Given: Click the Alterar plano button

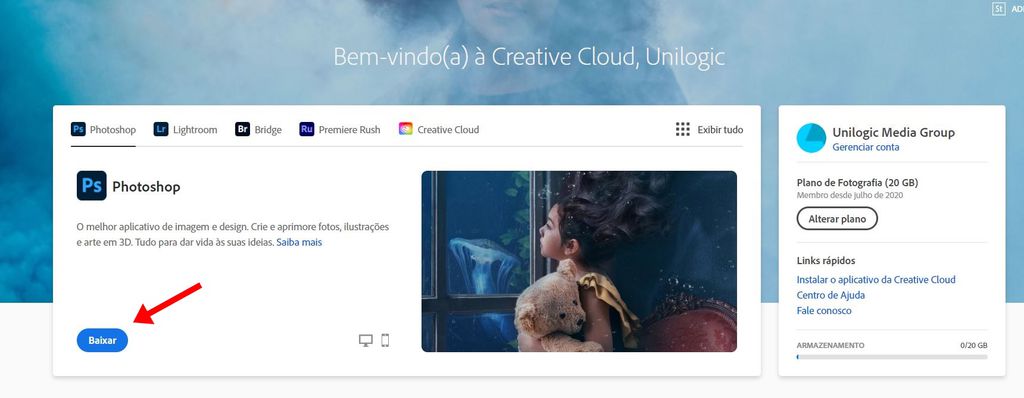Looking at the screenshot, I should point(837,219).
